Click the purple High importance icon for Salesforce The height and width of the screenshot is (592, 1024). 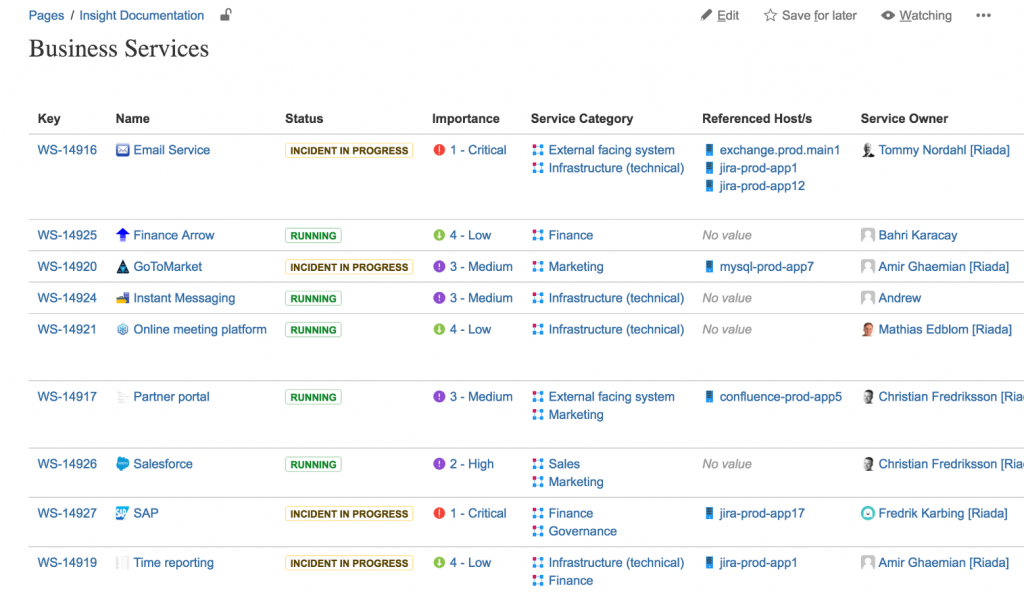coord(439,464)
